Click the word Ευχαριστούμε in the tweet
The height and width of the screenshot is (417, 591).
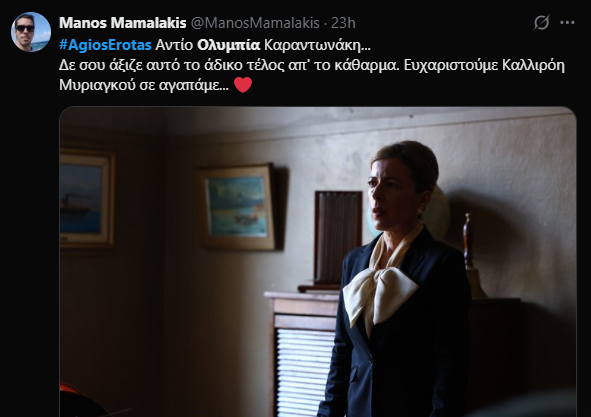pyautogui.click(x=451, y=65)
